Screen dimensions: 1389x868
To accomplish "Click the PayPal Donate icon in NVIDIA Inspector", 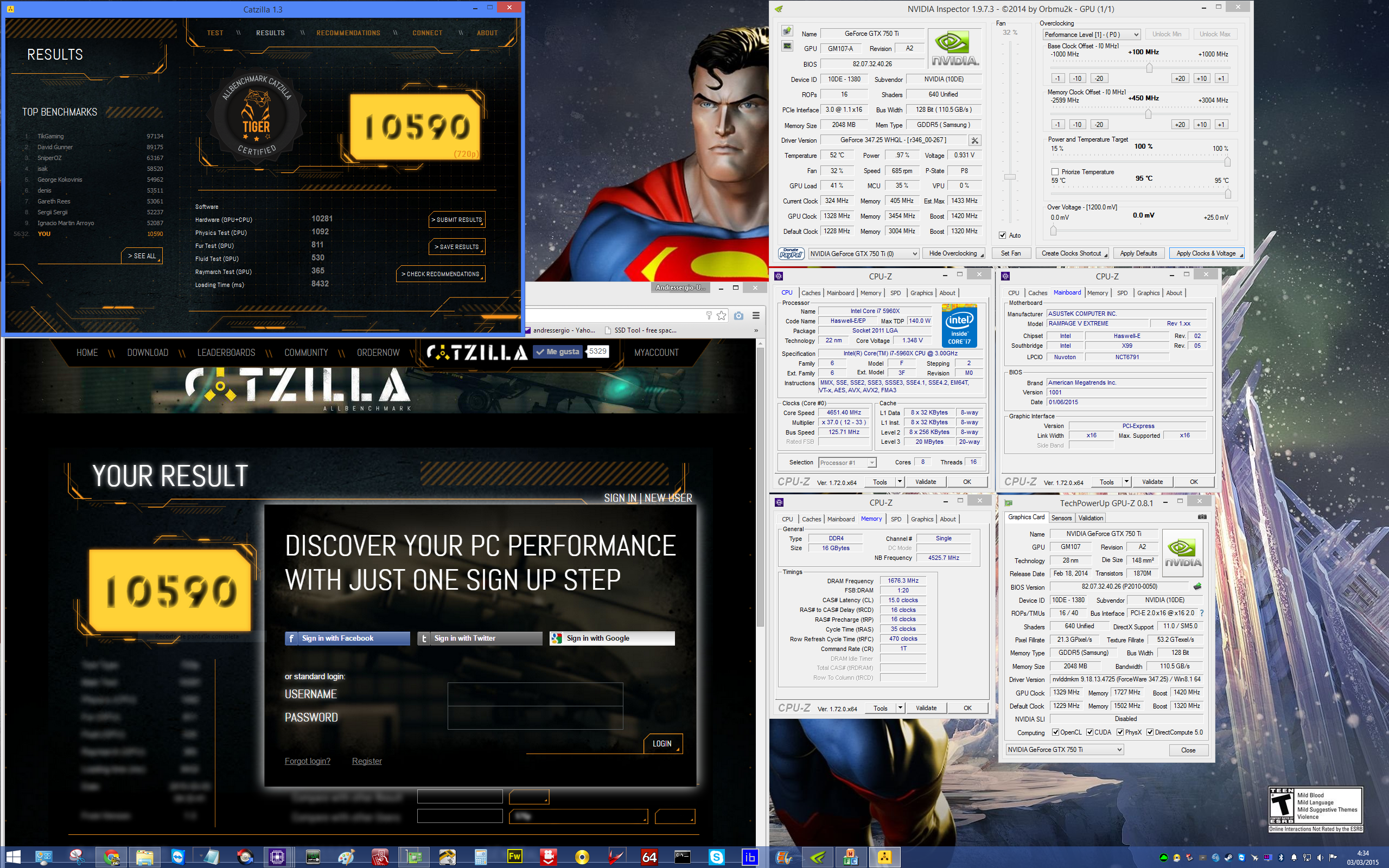I will pos(791,253).
